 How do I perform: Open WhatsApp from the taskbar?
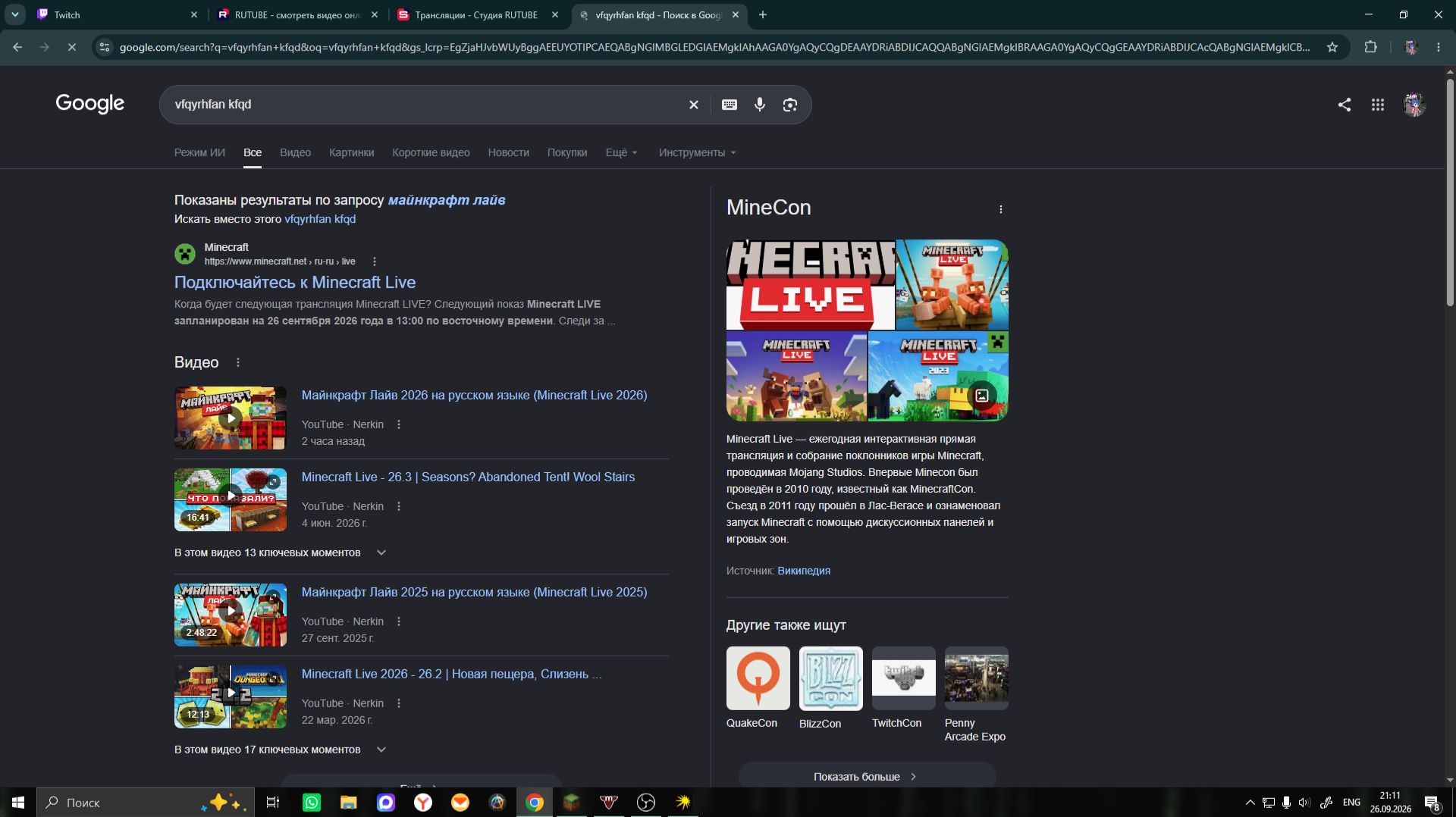pyautogui.click(x=311, y=803)
